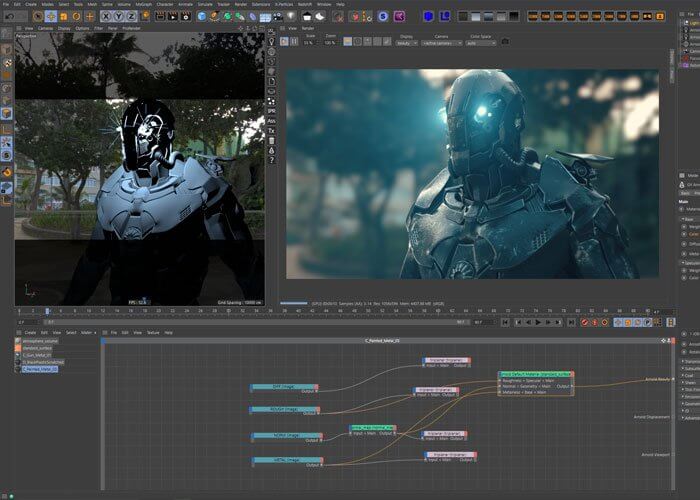Select the Rotate tool icon

(x=77, y=16)
